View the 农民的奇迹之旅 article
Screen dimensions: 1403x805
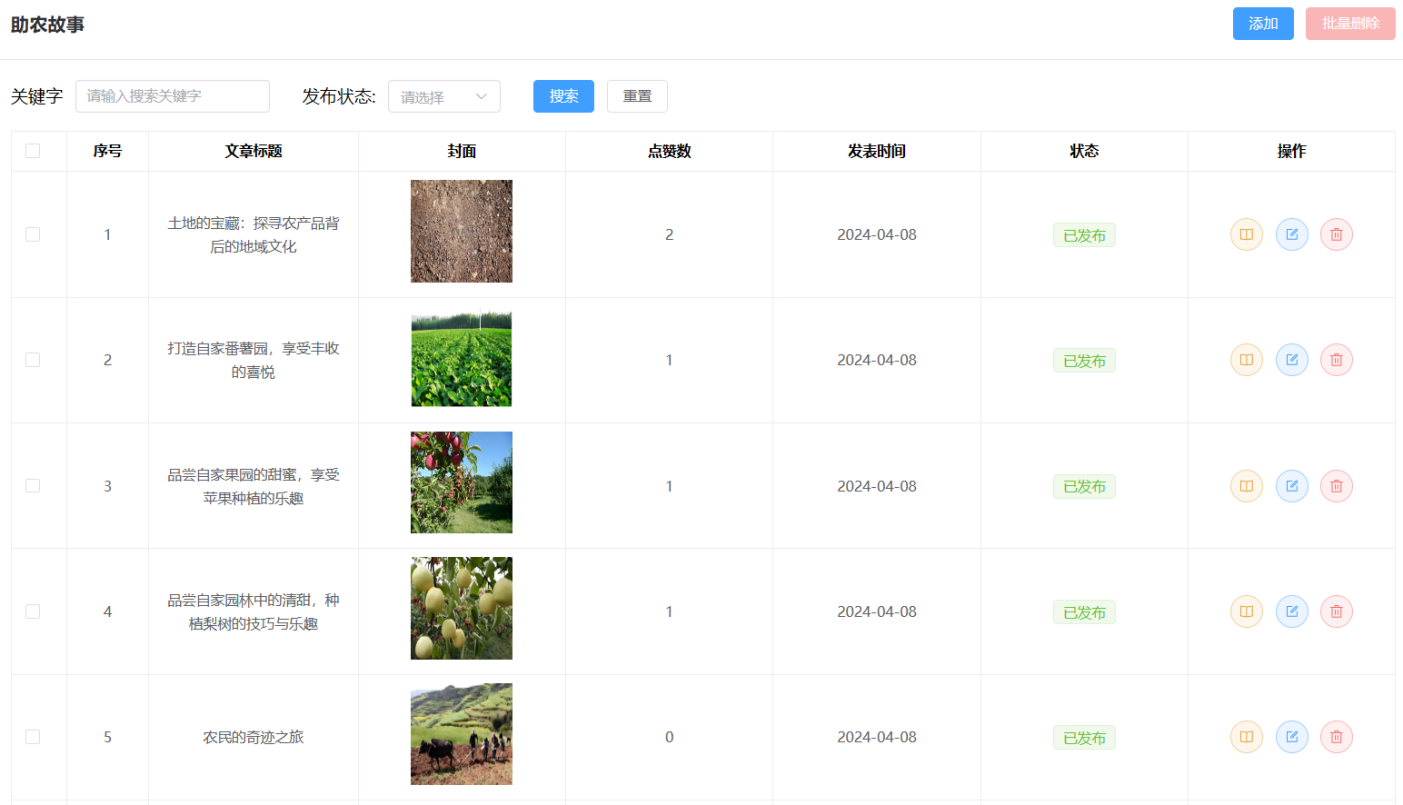coord(1246,737)
